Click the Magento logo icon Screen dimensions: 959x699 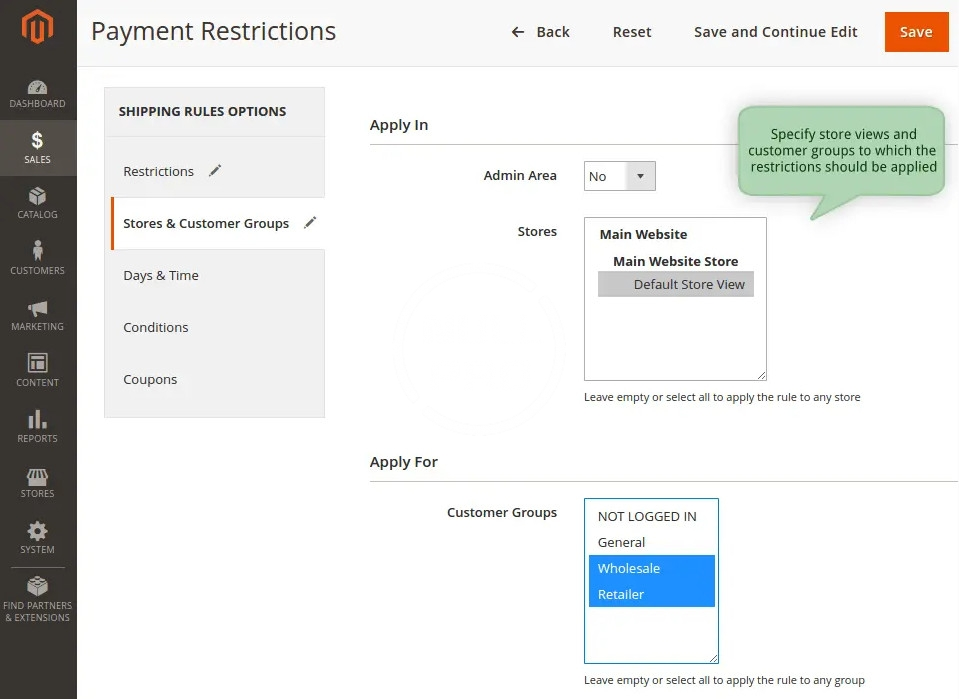38,27
